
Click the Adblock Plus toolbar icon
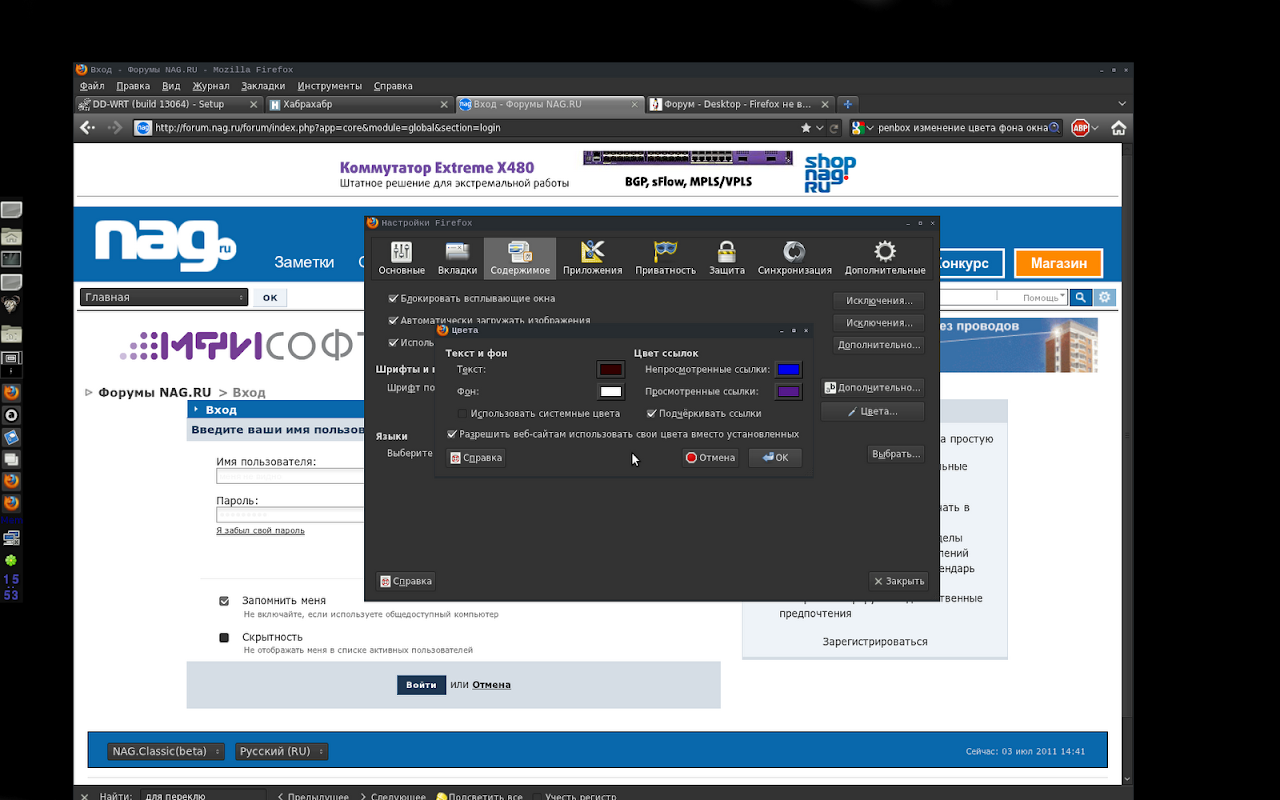click(1080, 128)
